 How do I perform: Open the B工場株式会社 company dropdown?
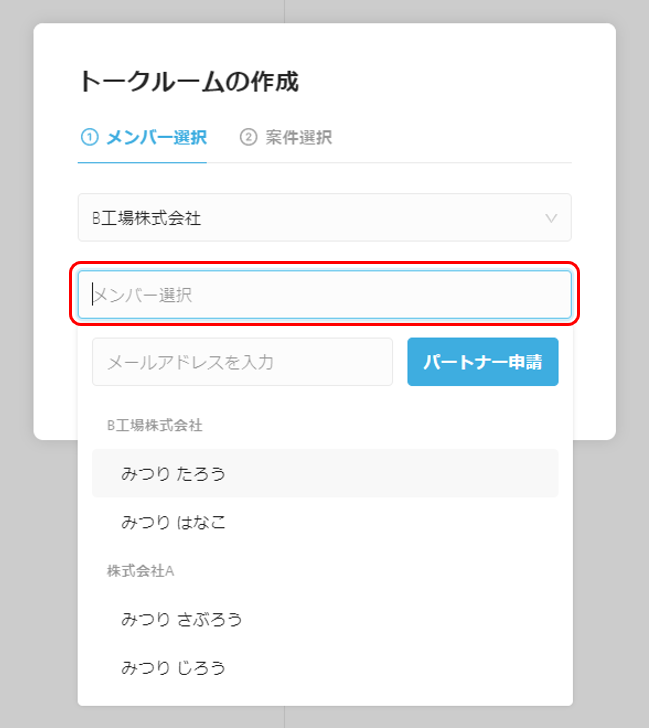coord(324,217)
